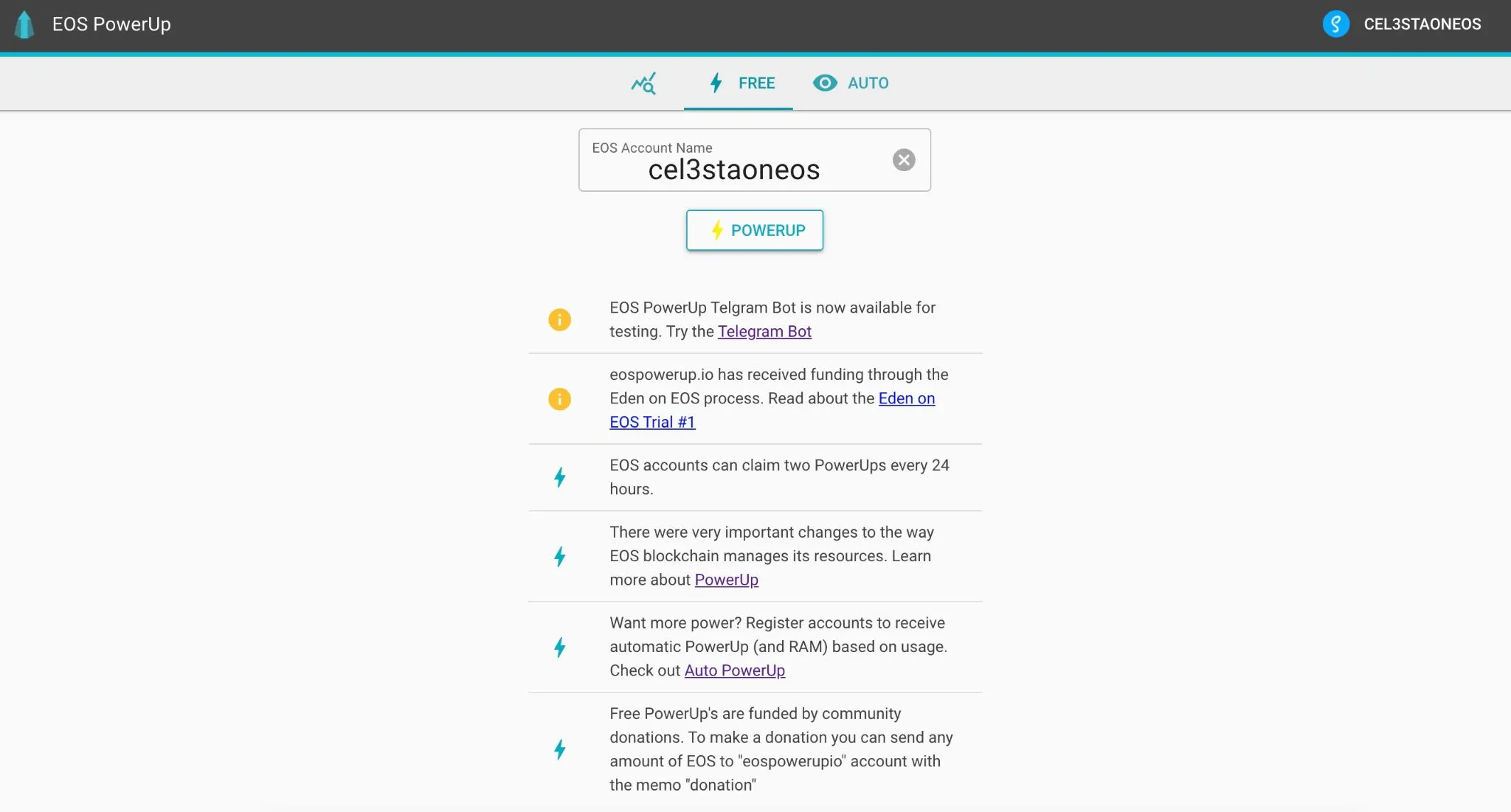Screen dimensions: 1511x812
Task: Click the blue wallet avatar icon
Action: 1335,24
